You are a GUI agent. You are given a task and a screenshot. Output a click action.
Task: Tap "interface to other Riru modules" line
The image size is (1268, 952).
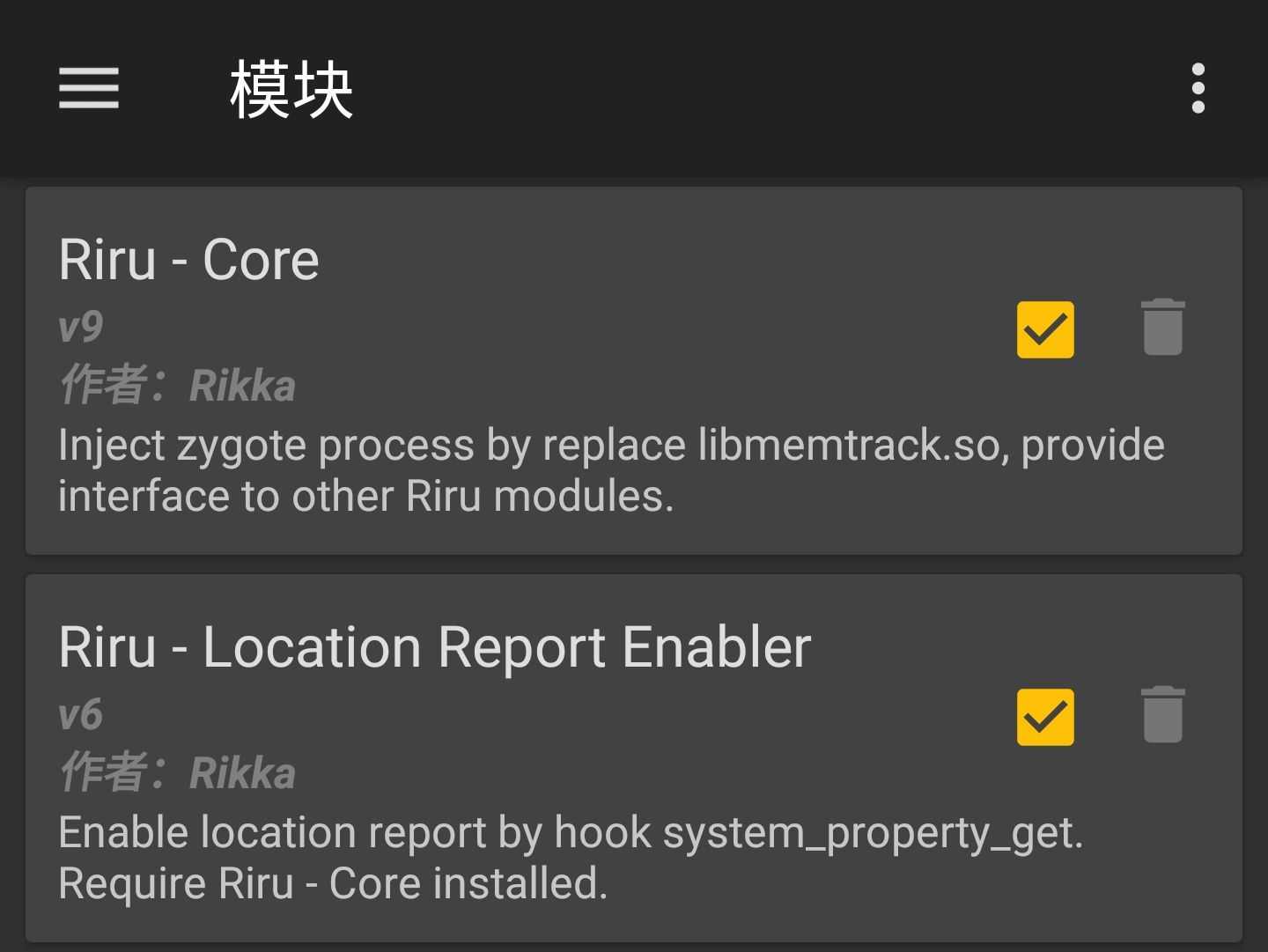pyautogui.click(x=365, y=497)
